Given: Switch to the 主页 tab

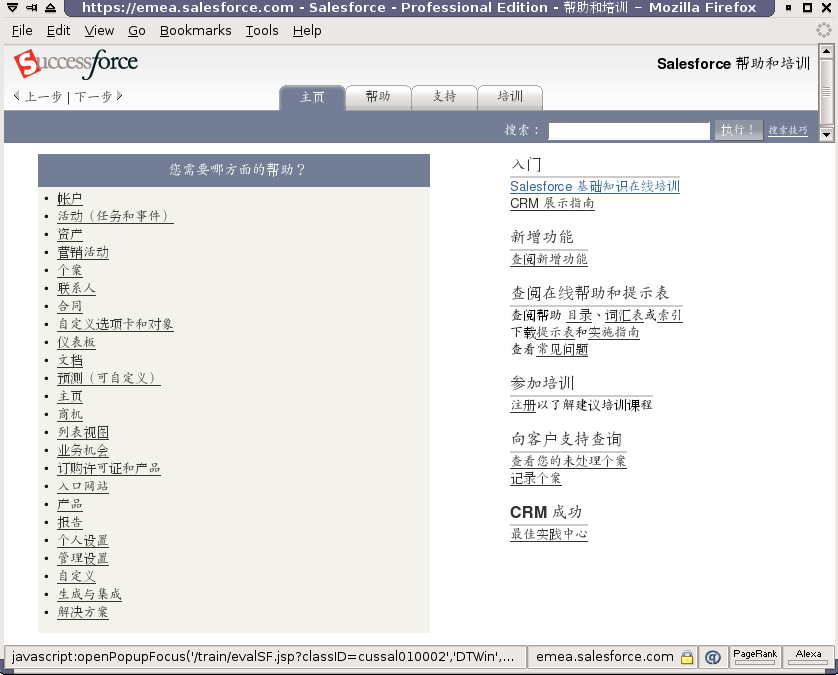Looking at the screenshot, I should tap(312, 97).
